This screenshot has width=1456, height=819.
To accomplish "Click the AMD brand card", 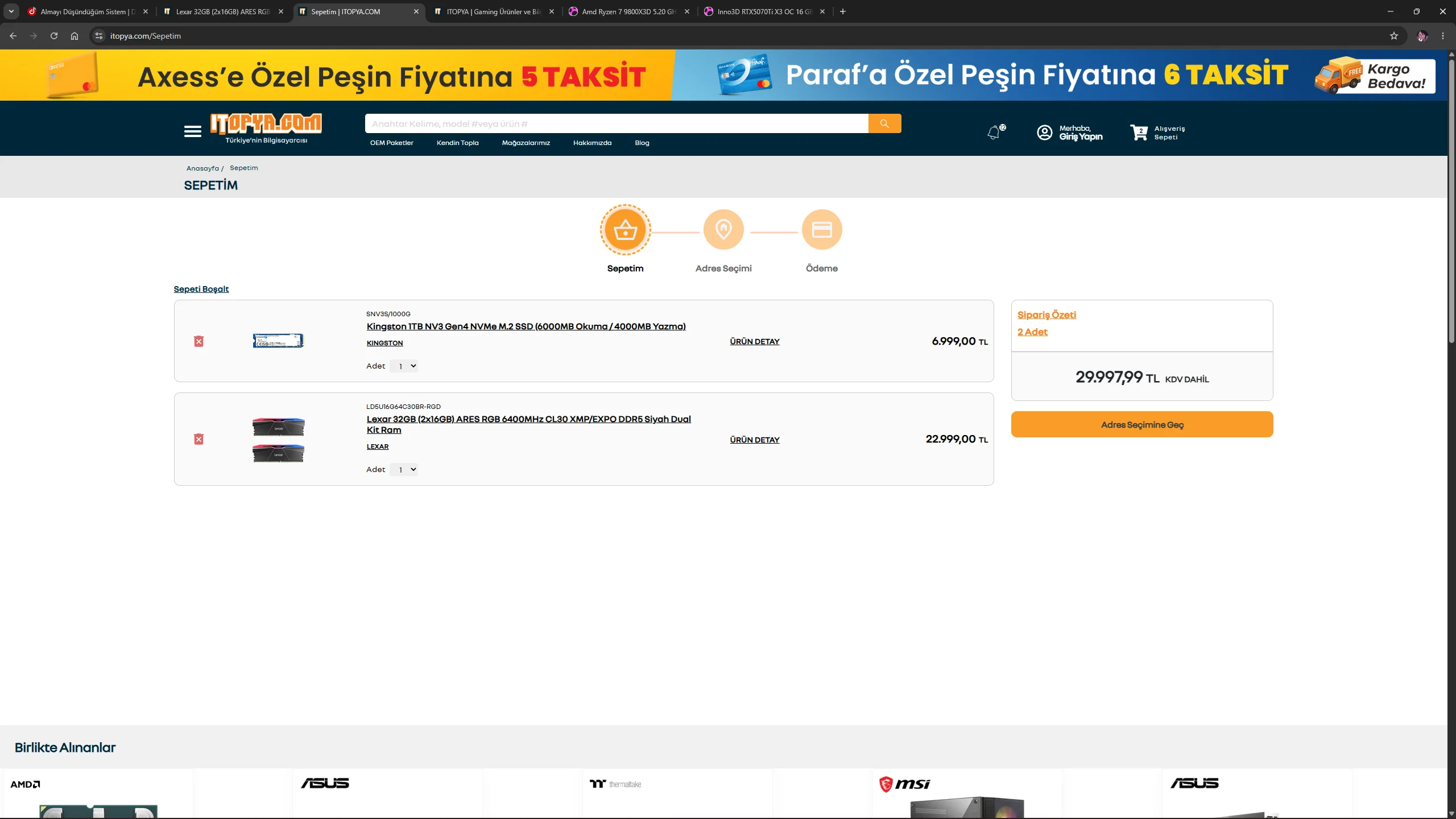I will 98,793.
